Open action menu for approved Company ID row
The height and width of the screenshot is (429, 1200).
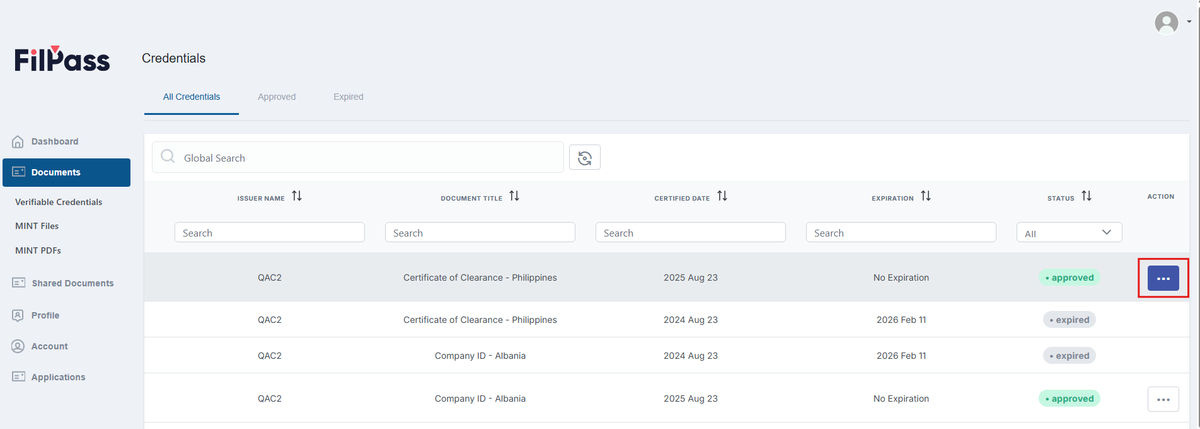point(1163,399)
